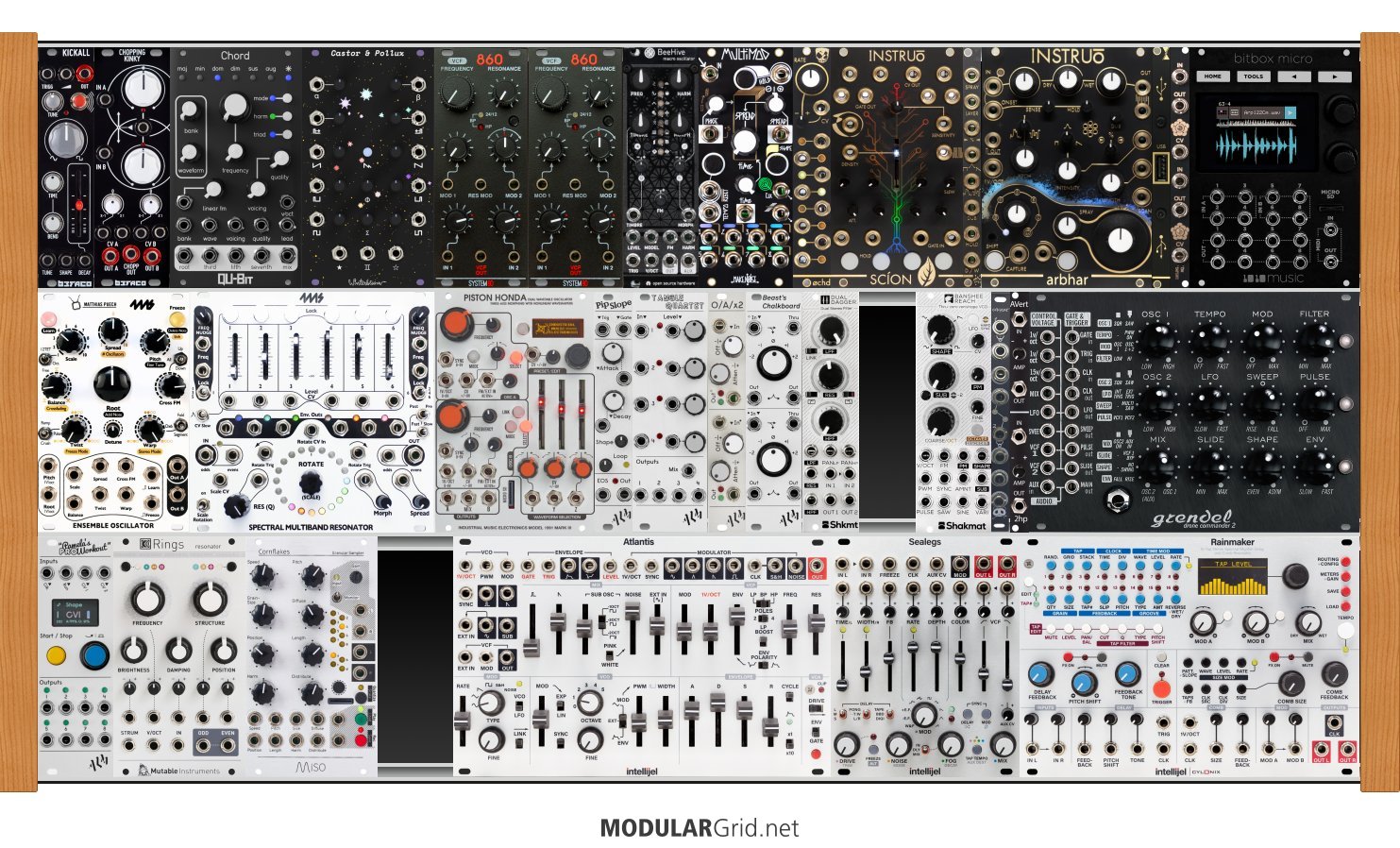Click the ENV knob on Grendel Drone Commander
Image resolution: width=1400 pixels, height=848 pixels.
point(1315,466)
